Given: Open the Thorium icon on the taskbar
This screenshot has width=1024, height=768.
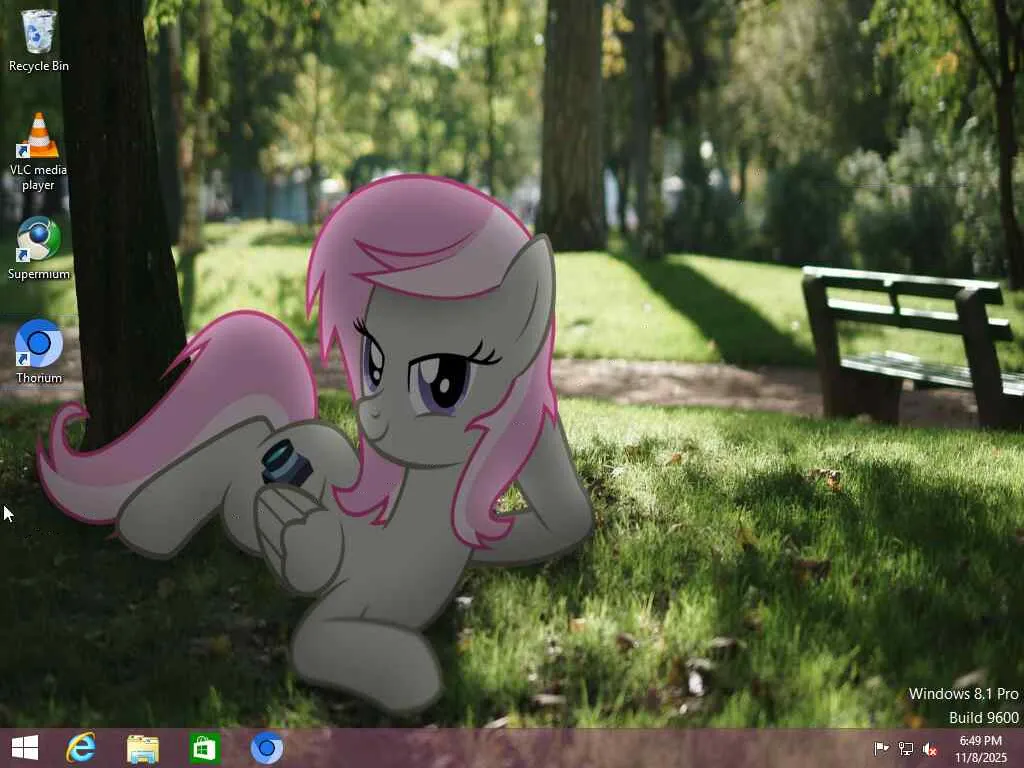Looking at the screenshot, I should pyautogui.click(x=266, y=748).
